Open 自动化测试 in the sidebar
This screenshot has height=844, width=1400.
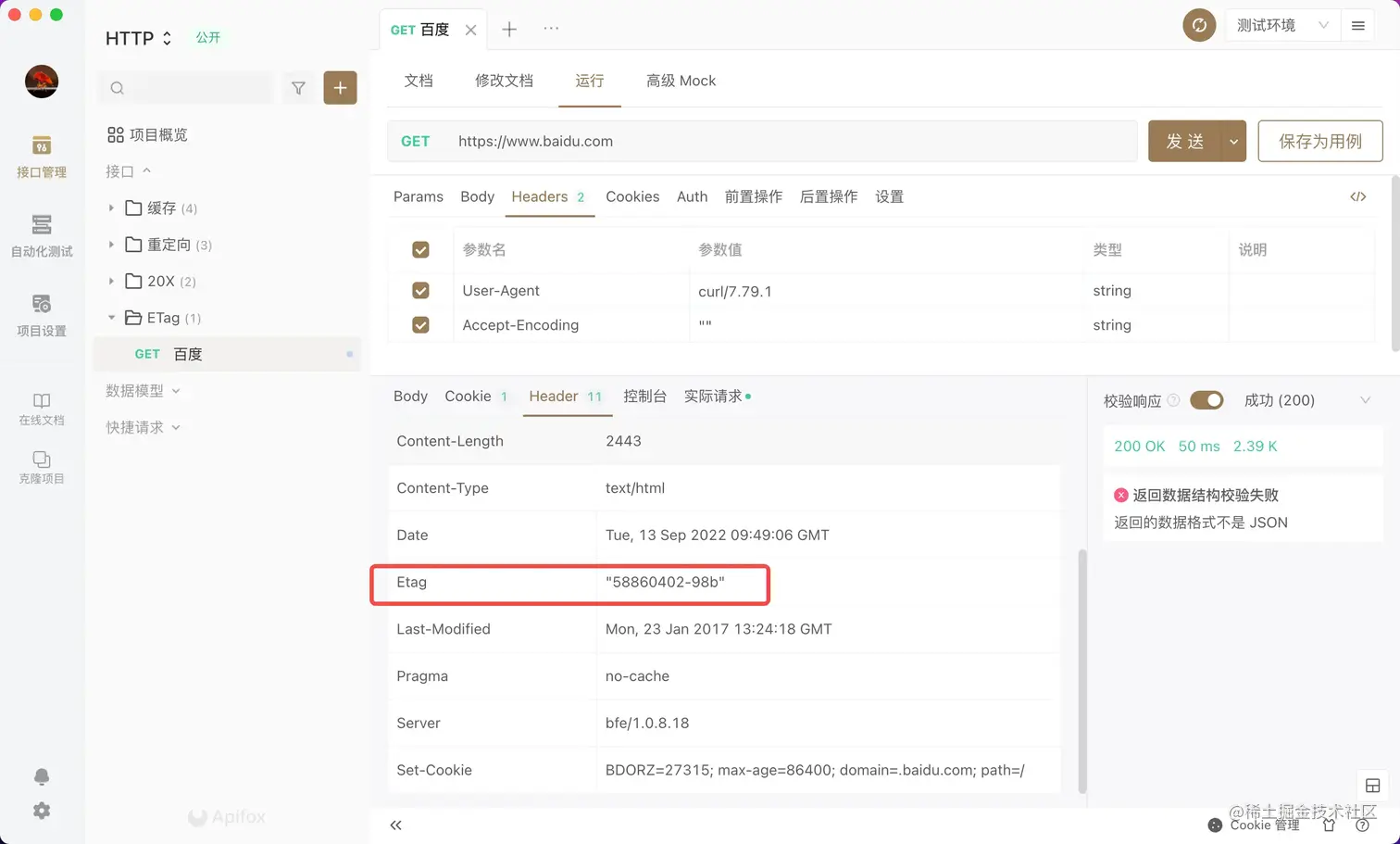click(42, 236)
